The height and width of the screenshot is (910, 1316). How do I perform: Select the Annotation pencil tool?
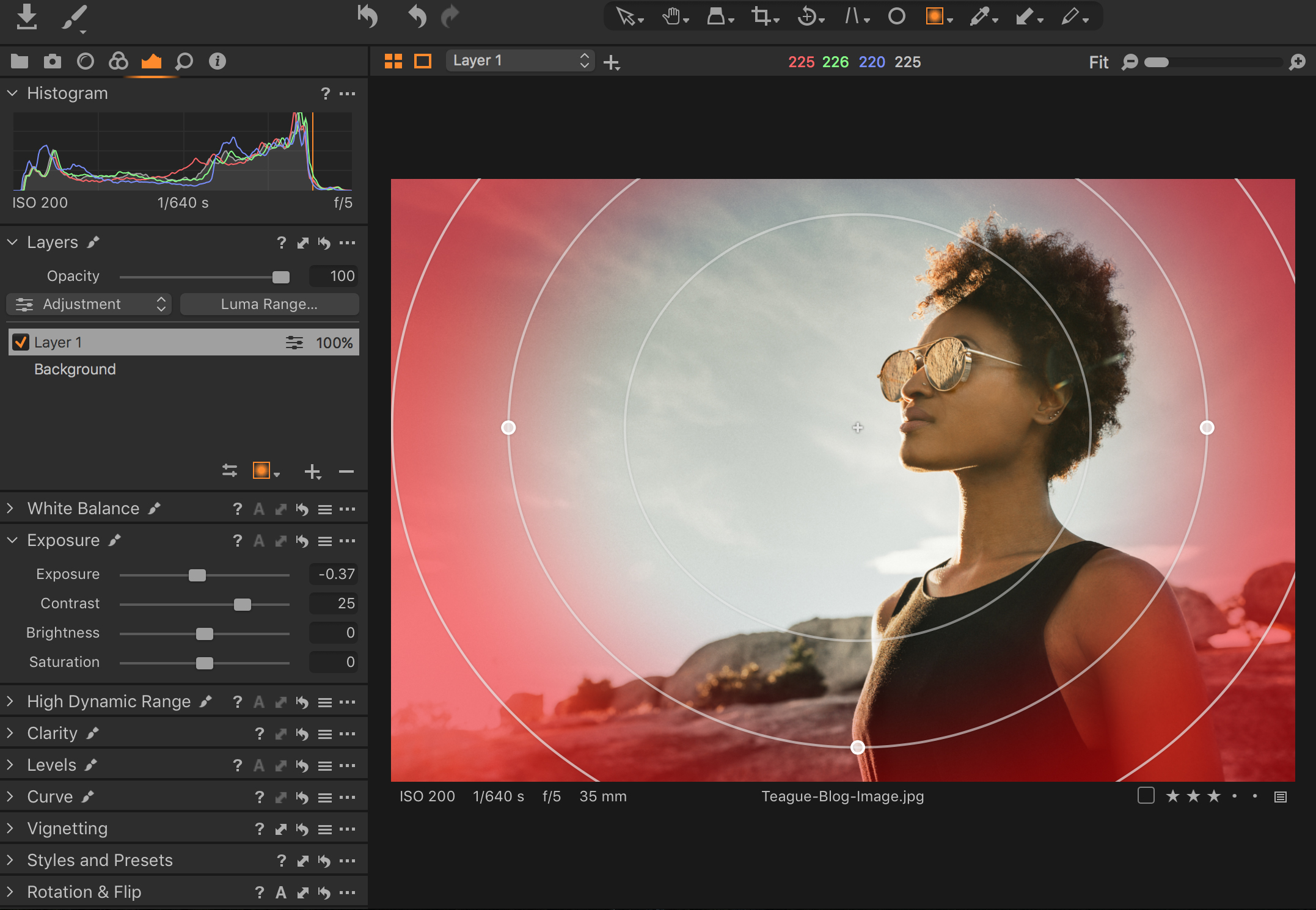click(1074, 16)
